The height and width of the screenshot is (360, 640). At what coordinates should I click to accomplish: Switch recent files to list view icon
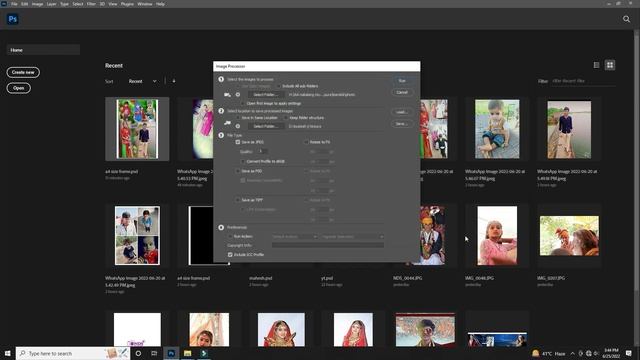596,65
